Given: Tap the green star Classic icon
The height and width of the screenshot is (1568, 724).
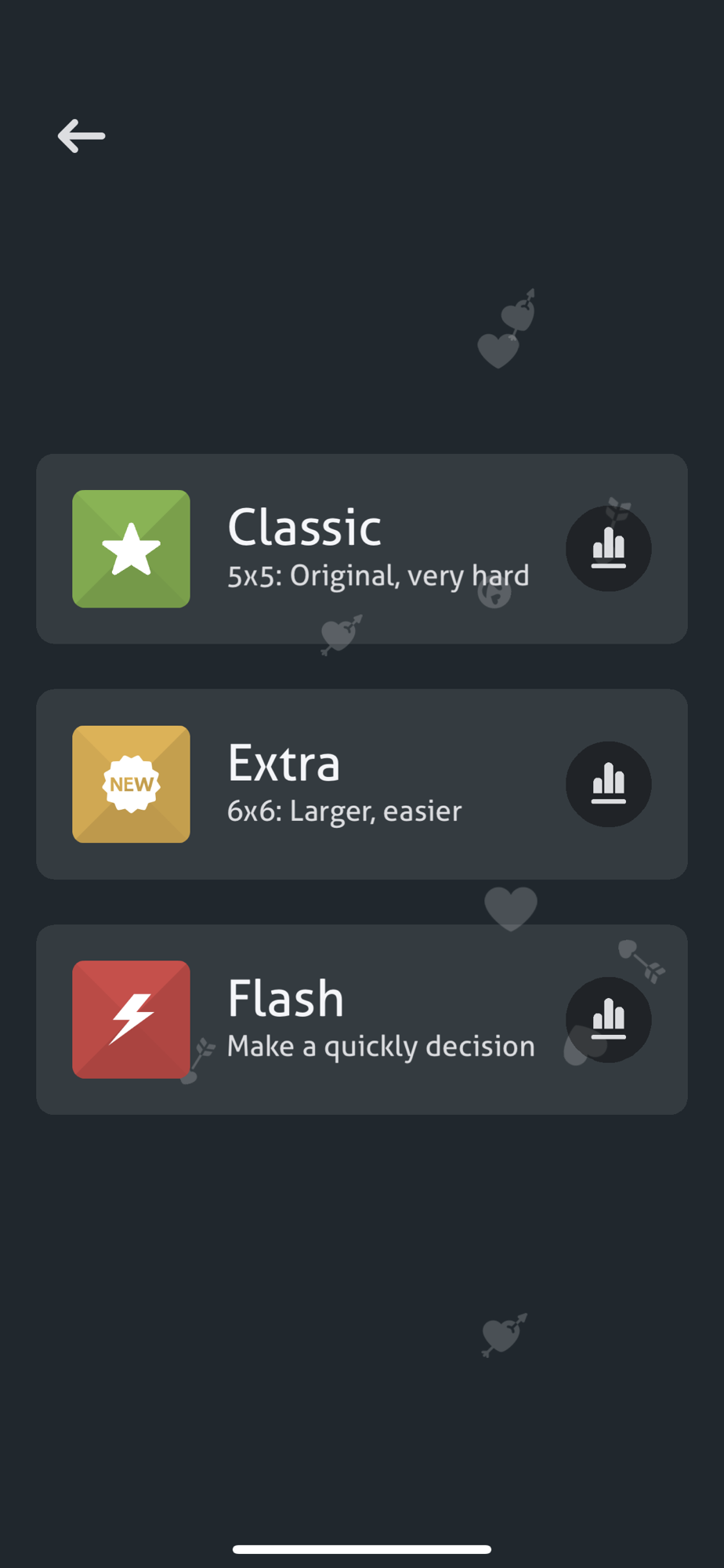Looking at the screenshot, I should 131,549.
